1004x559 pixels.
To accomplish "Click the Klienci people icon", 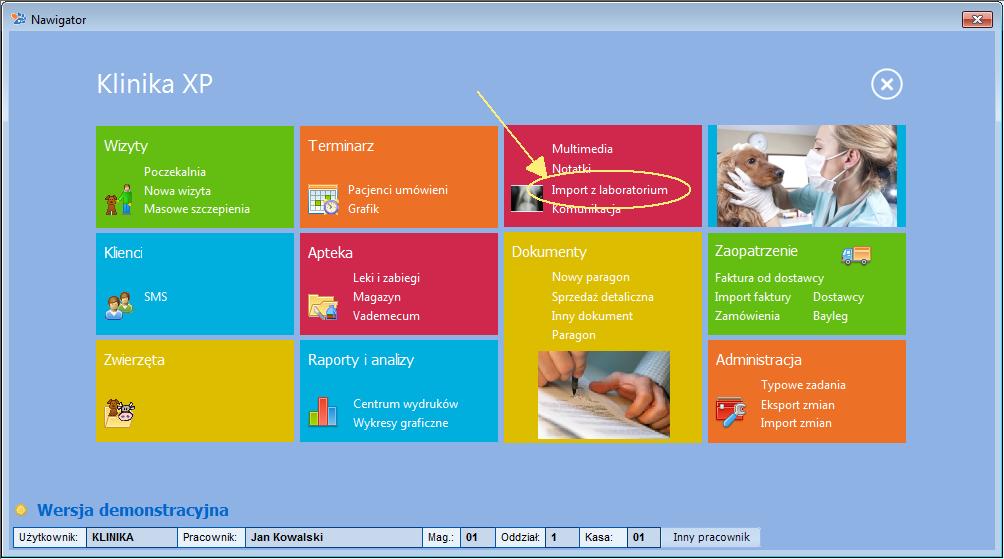I will point(119,305).
